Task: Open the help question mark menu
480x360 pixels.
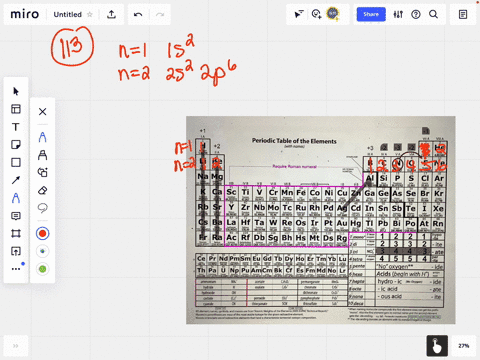Action: 416,14
